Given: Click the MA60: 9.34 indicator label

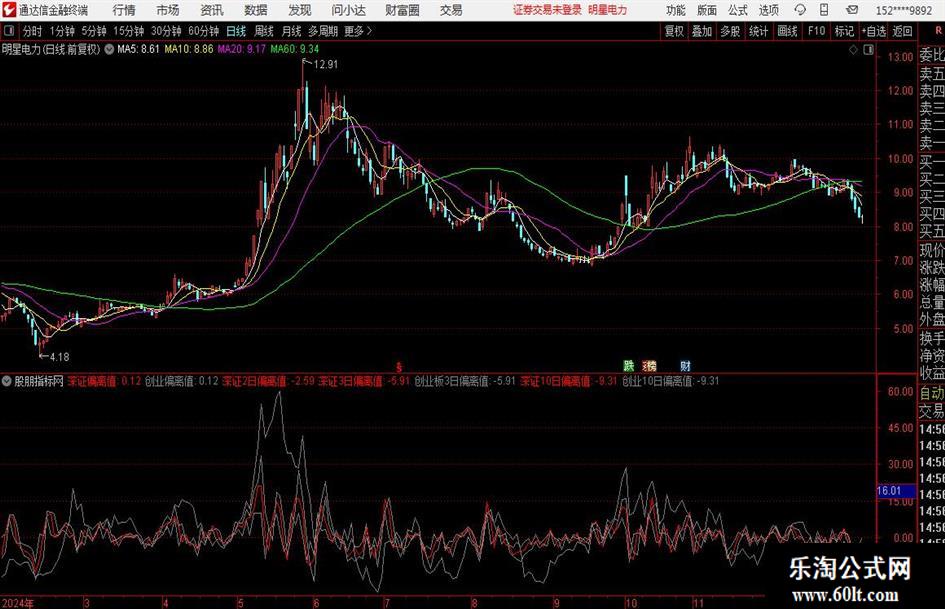Looking at the screenshot, I should (295, 49).
